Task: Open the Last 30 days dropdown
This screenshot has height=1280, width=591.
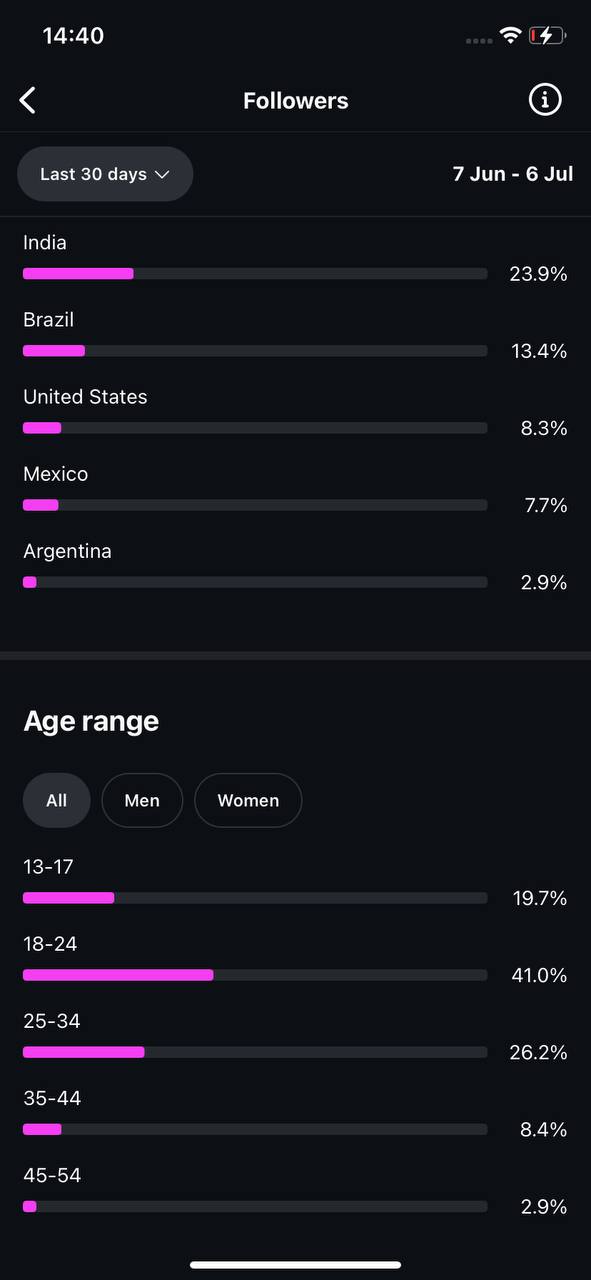Action: (105, 174)
